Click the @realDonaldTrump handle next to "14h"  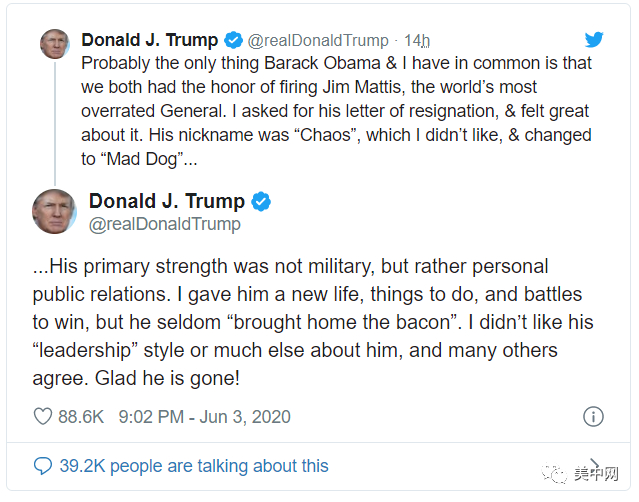click(x=318, y=41)
